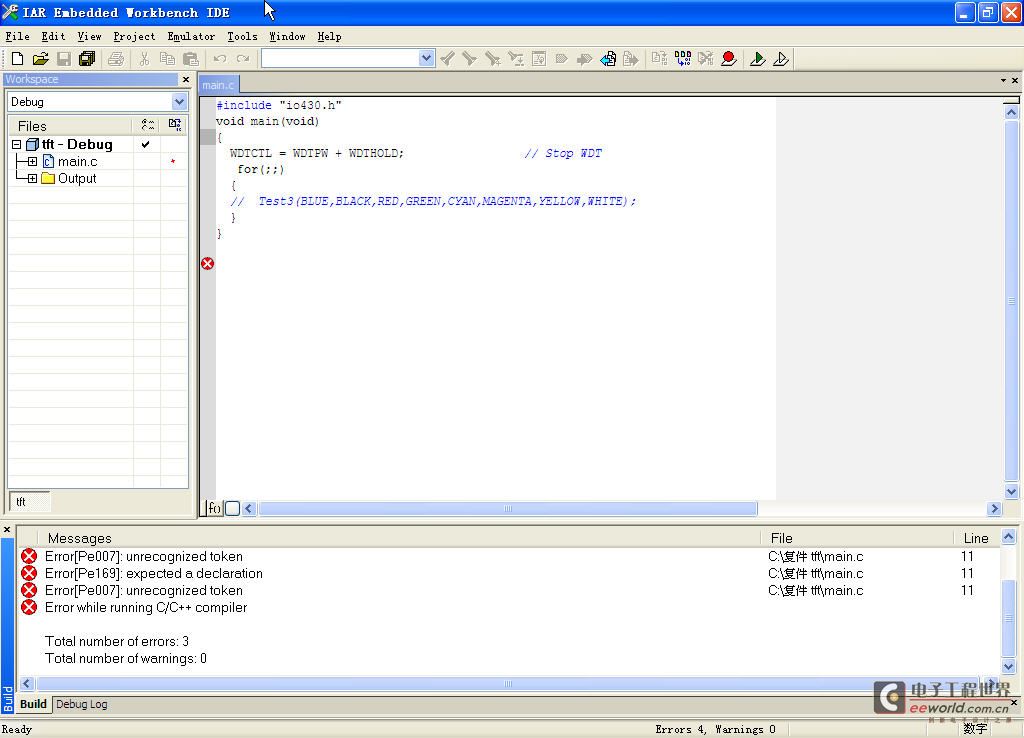Viewport: 1024px width, 738px height.
Task: Save the current file with the floppy icon
Action: 64,59
